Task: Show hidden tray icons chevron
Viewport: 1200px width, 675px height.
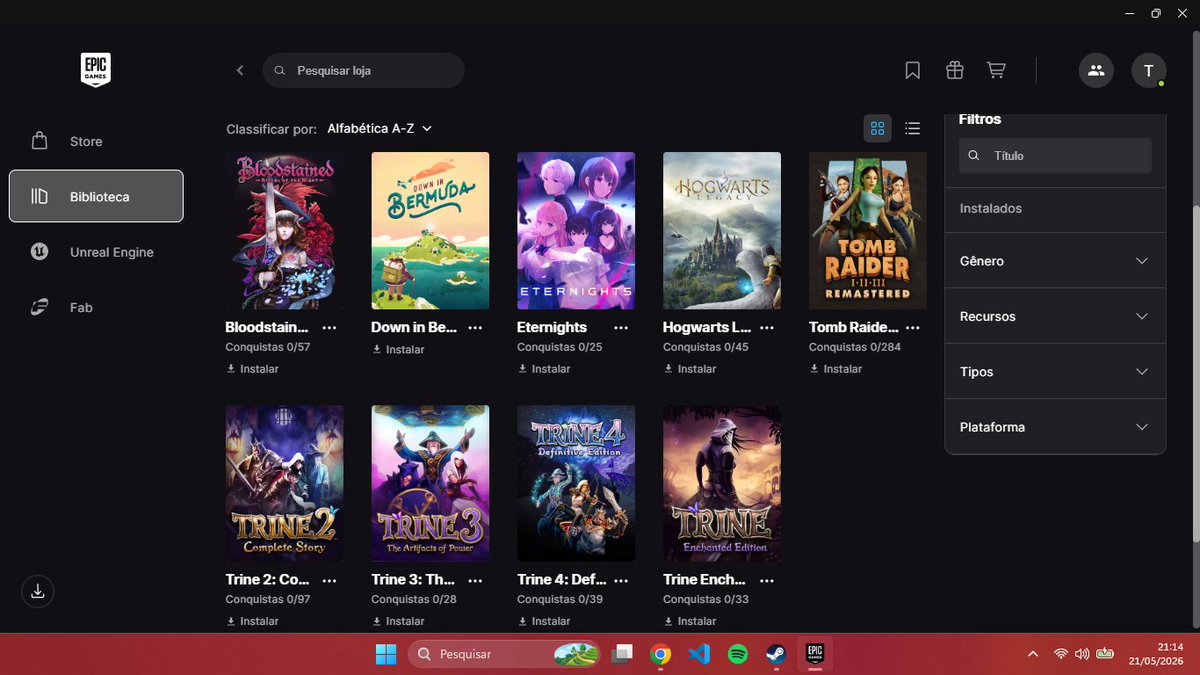Action: (1032, 654)
